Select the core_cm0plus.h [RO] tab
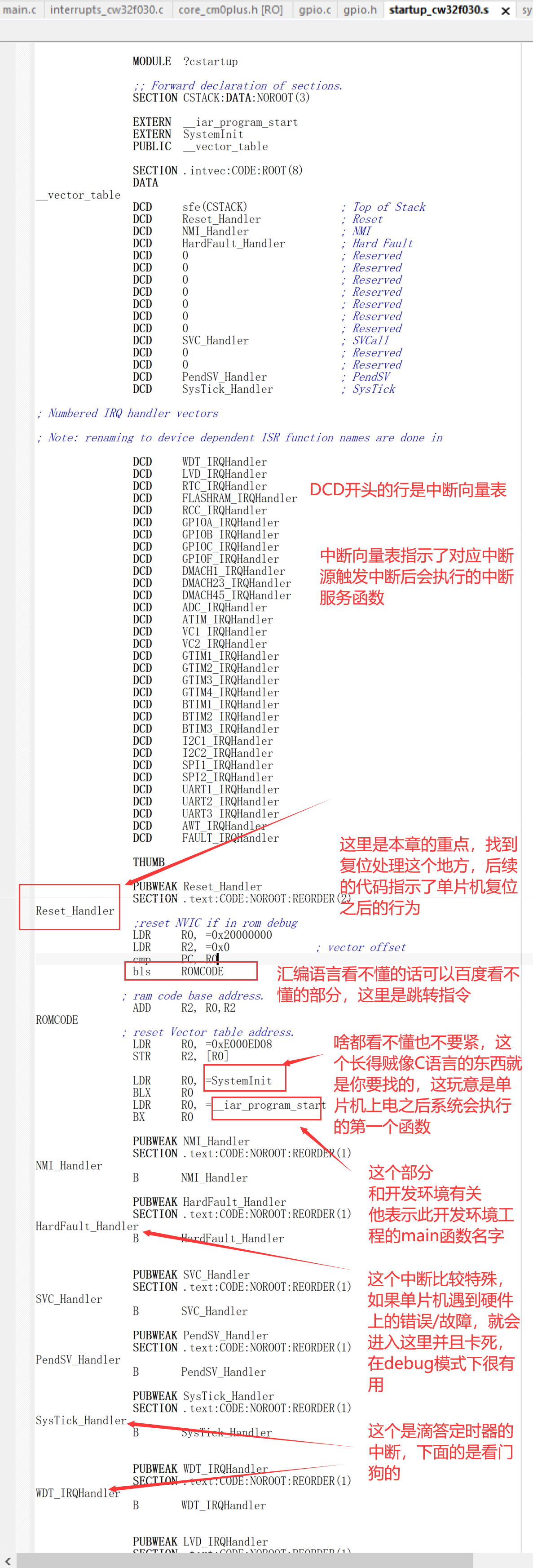 pyautogui.click(x=231, y=10)
